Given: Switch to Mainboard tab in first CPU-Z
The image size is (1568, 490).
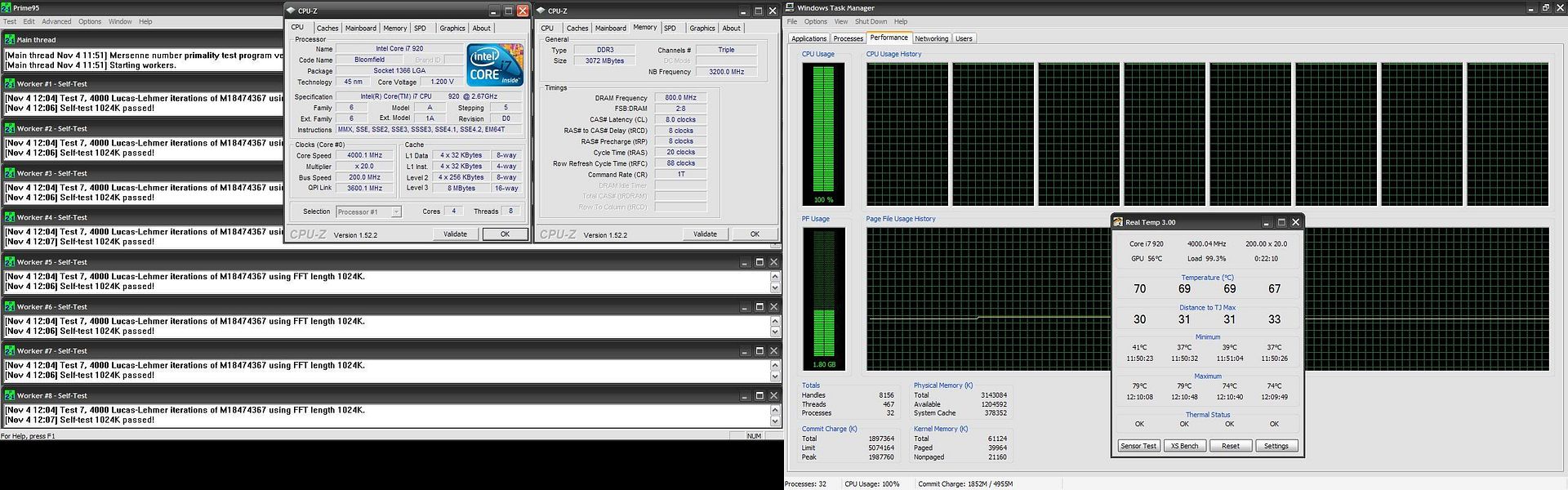Looking at the screenshot, I should pos(361,28).
